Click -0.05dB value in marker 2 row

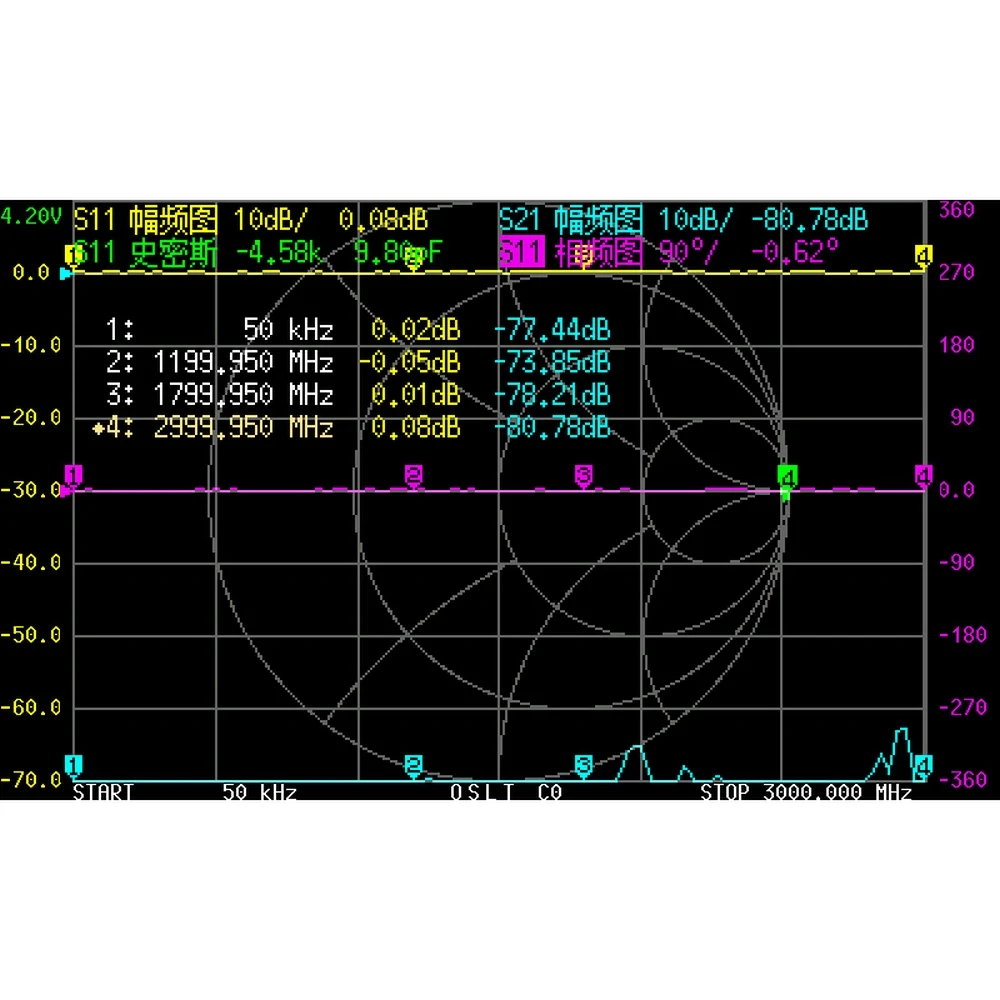pyautogui.click(x=409, y=362)
